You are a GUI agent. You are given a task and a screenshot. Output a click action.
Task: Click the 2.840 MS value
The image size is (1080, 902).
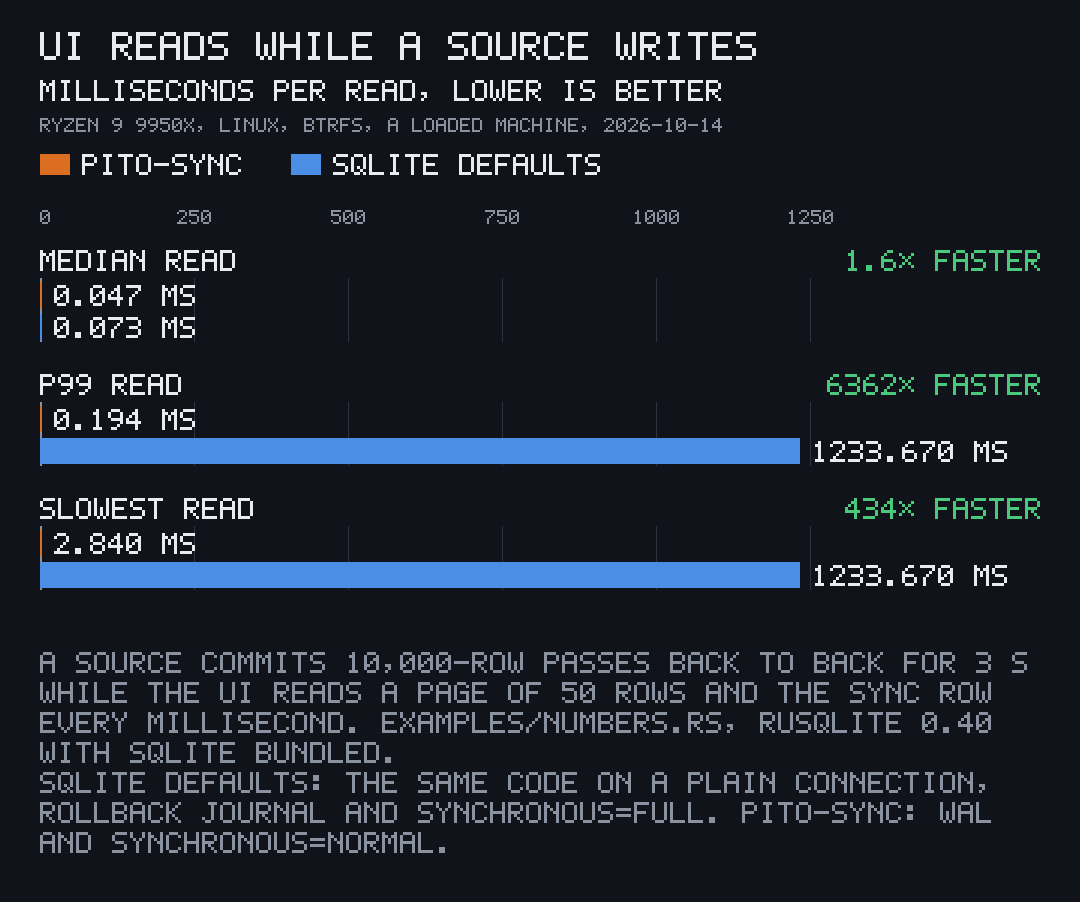124,544
